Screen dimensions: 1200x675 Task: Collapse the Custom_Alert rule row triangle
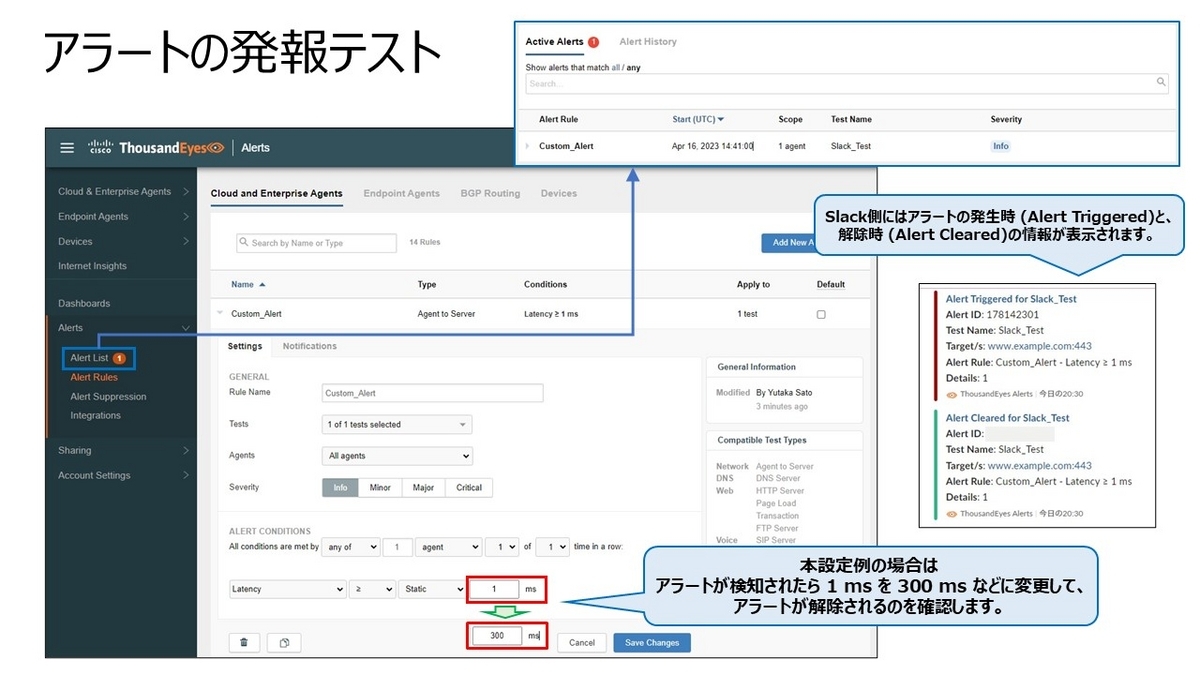220,313
